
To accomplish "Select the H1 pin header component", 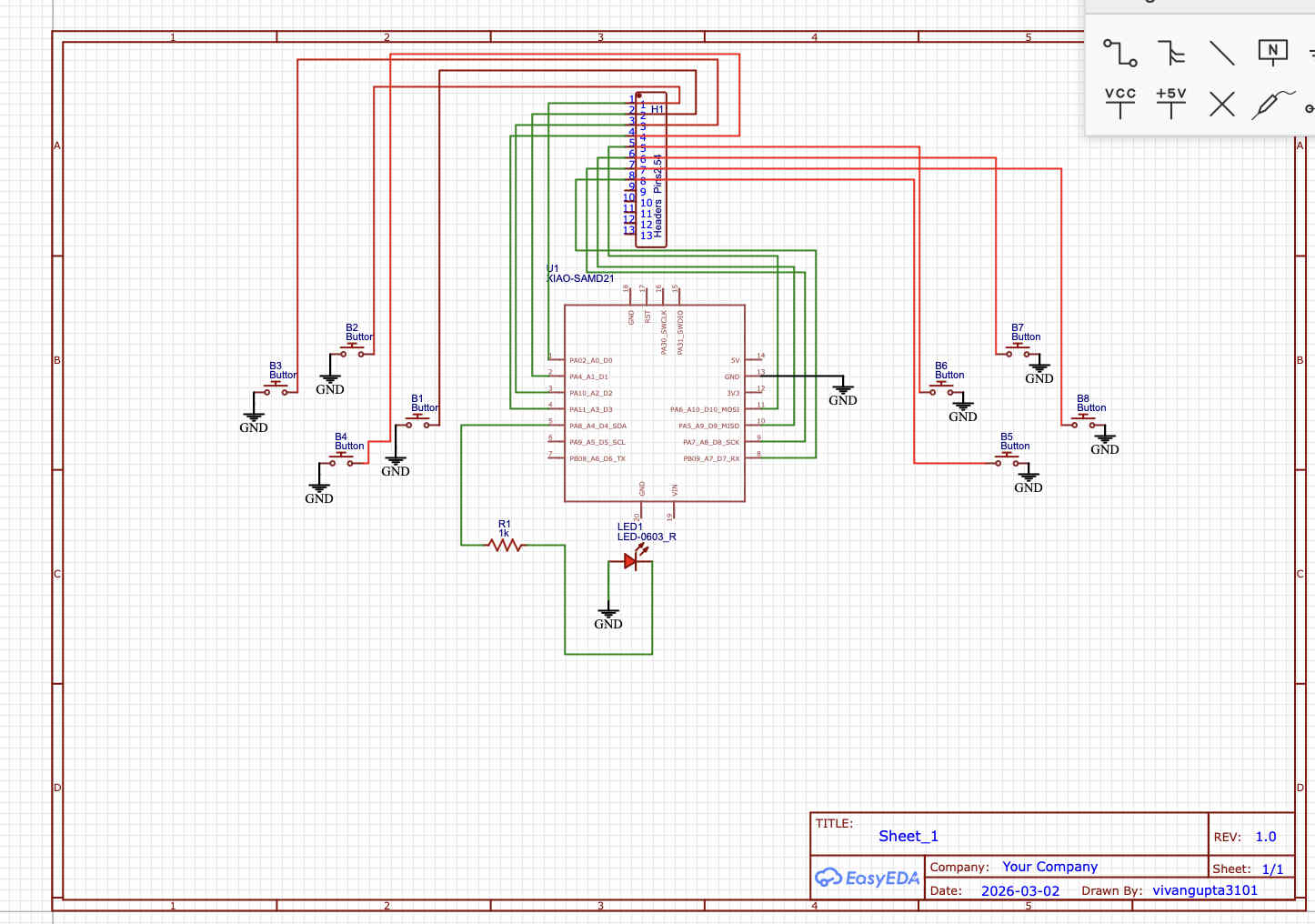I will (651, 169).
